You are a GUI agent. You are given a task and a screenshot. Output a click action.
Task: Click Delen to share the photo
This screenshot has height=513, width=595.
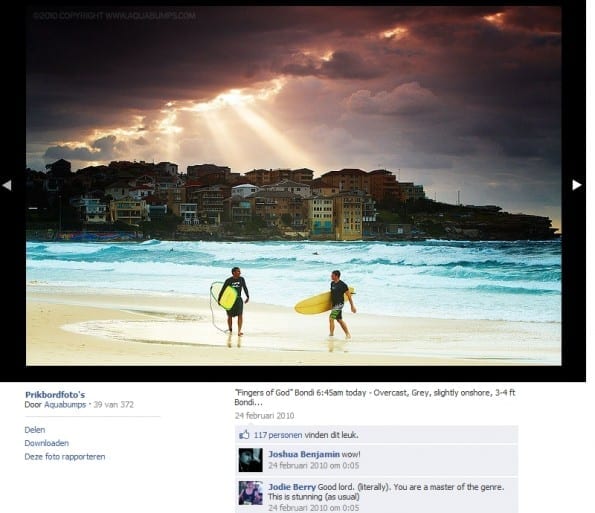(x=35, y=430)
